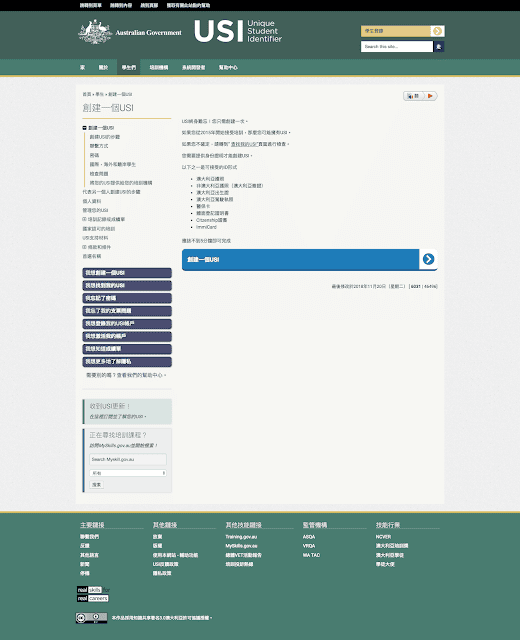Click the USI Unique Student Identifier logo
Viewport: 520px width, 640px height.
[x=238, y=31]
